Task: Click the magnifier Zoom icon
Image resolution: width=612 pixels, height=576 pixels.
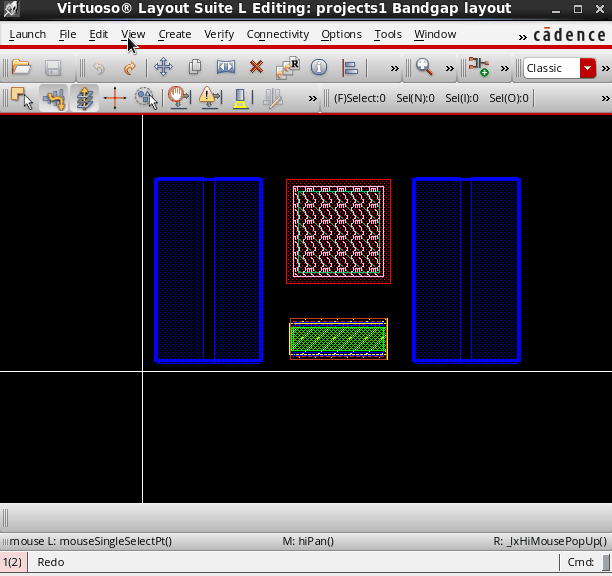Action: tap(424, 68)
